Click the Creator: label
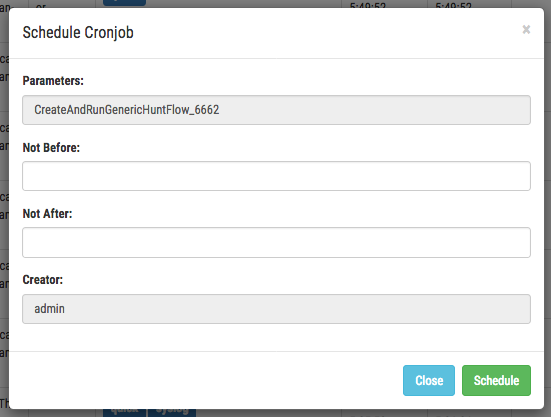 pyautogui.click(x=43, y=280)
